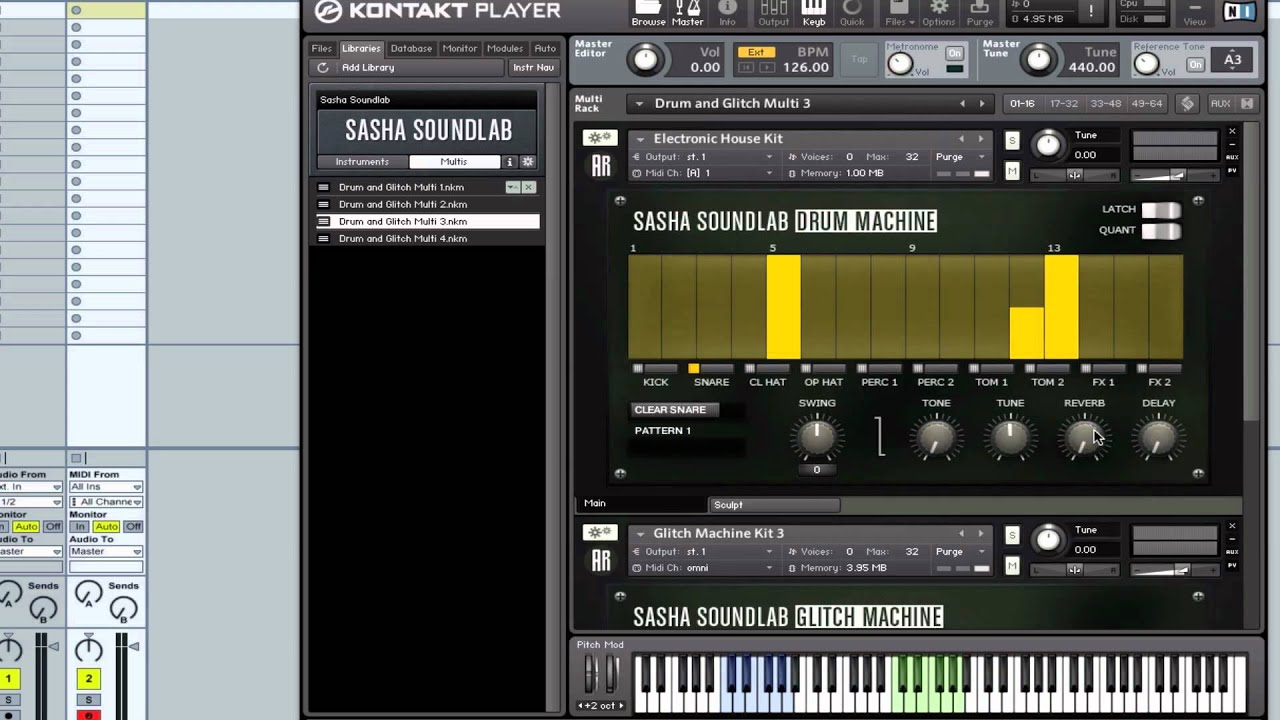Open the Sasha Soundlab library settings gear
Image resolution: width=1280 pixels, height=720 pixels.
pyautogui.click(x=528, y=162)
